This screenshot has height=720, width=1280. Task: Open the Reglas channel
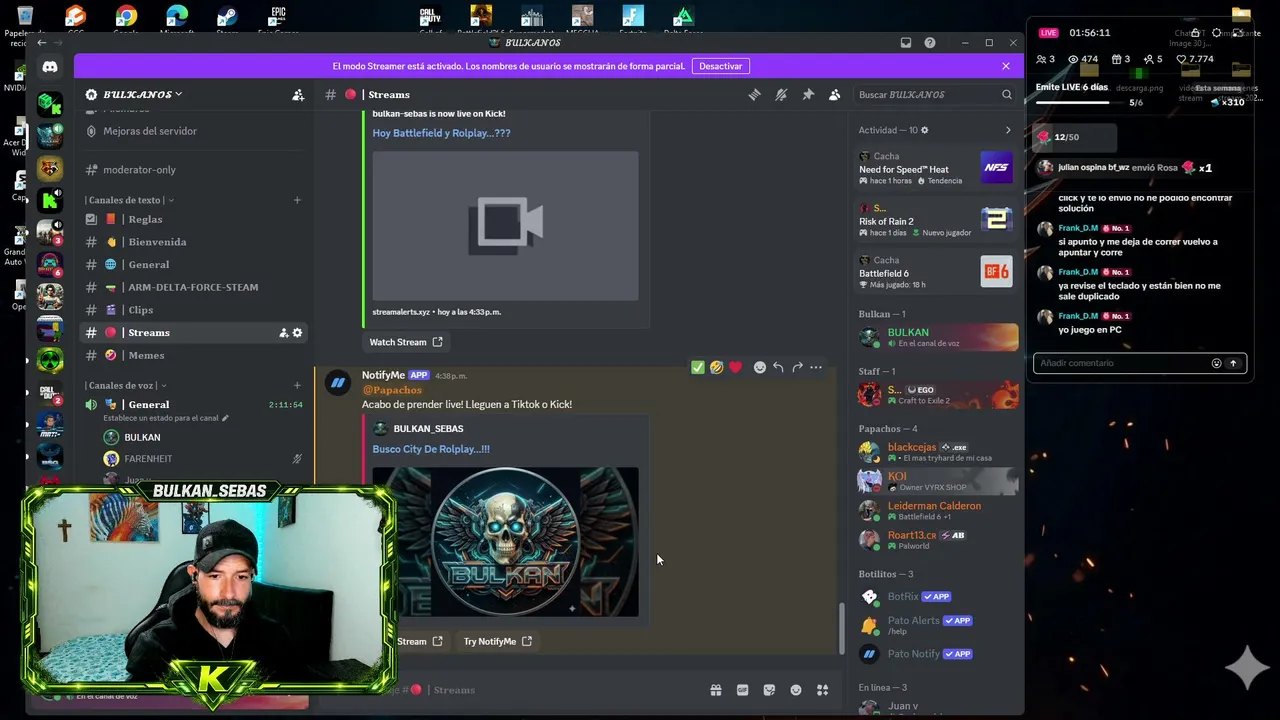click(194, 219)
